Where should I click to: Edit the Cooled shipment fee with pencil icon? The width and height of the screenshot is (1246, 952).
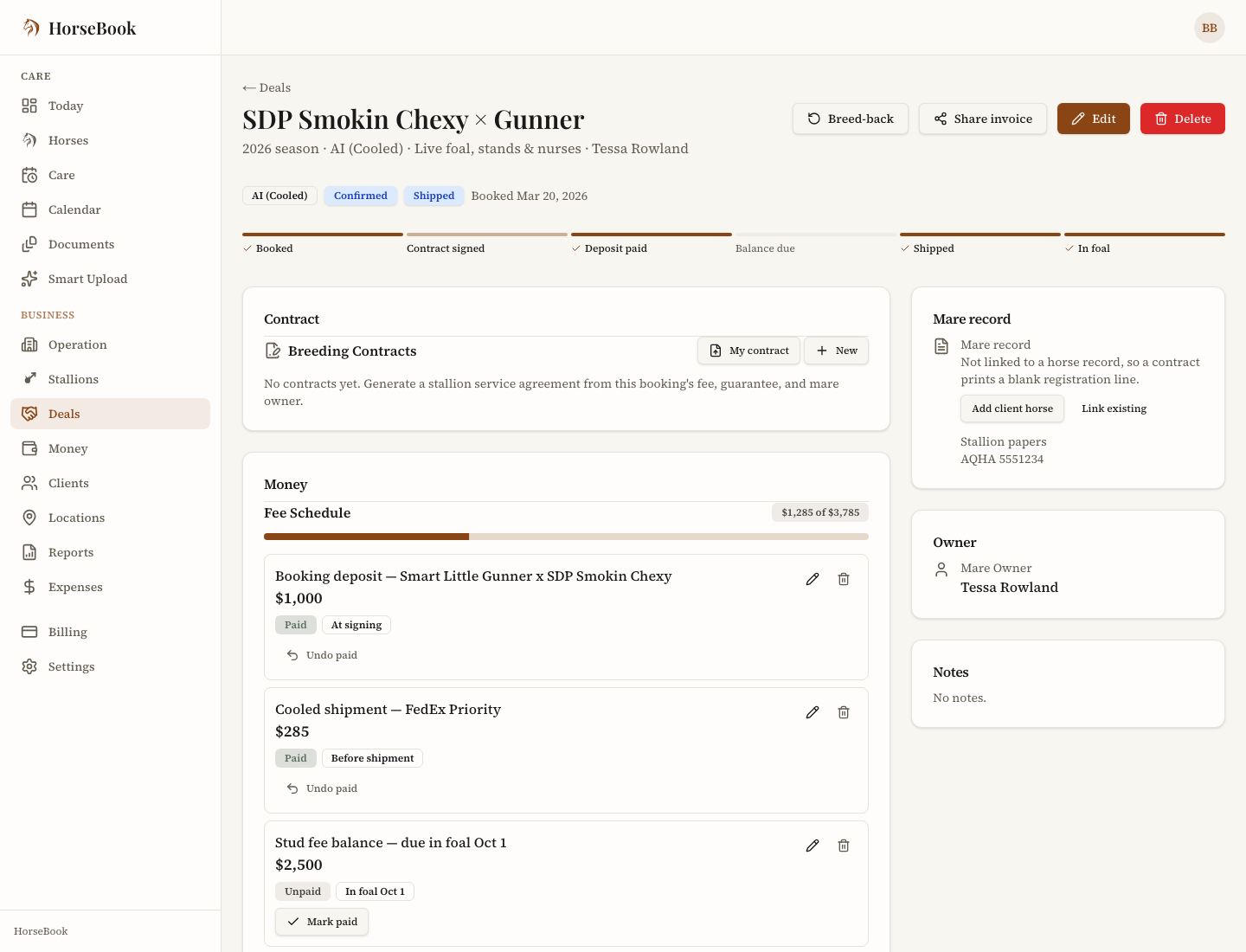pos(812,712)
